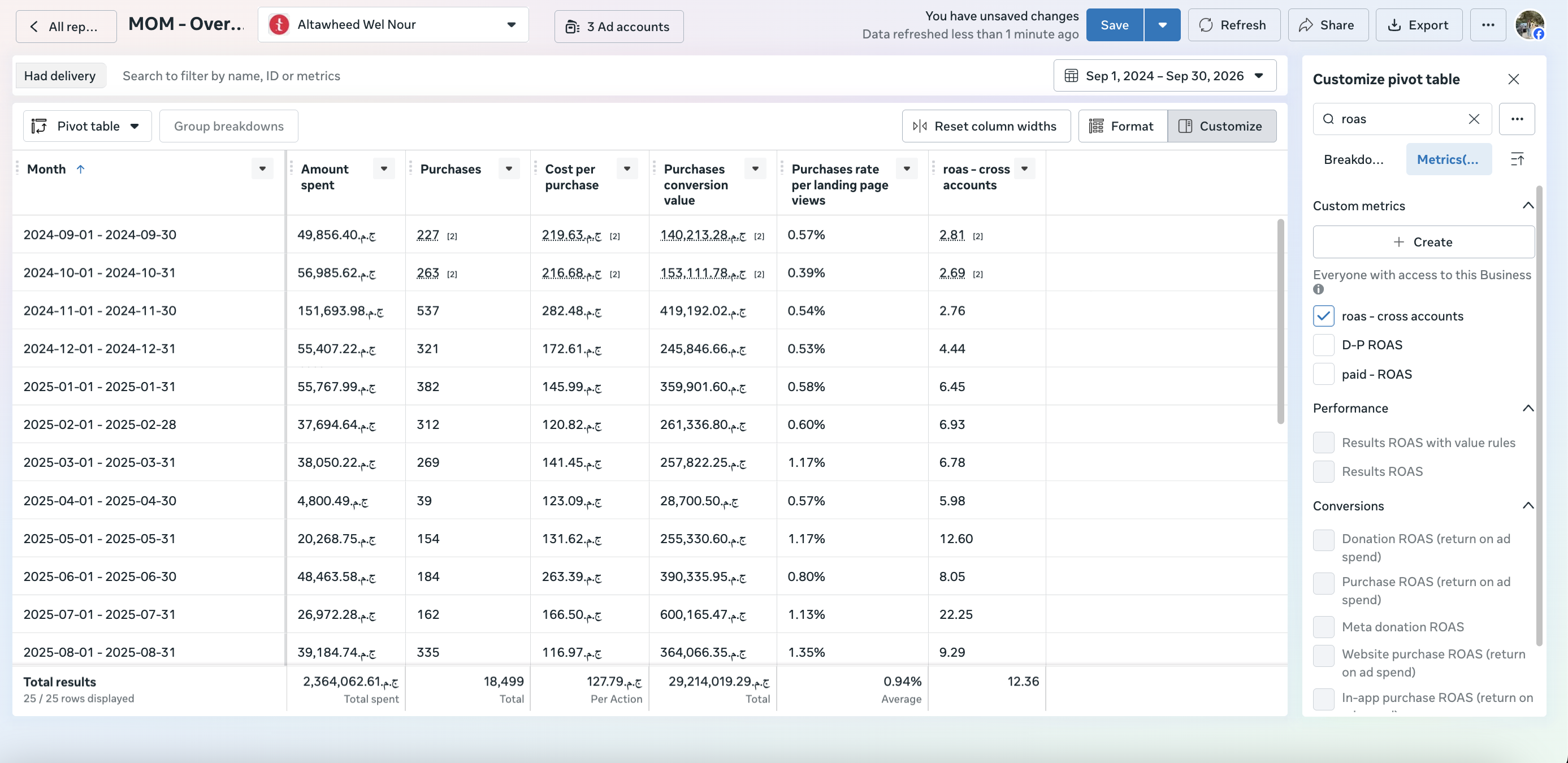Select the Metrics tab

[x=1448, y=159]
